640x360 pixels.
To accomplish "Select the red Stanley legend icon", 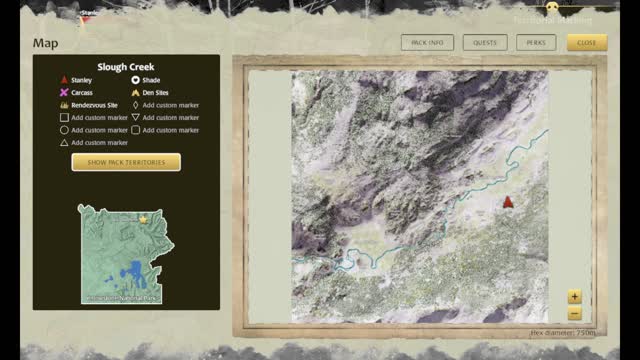I will [x=64, y=80].
